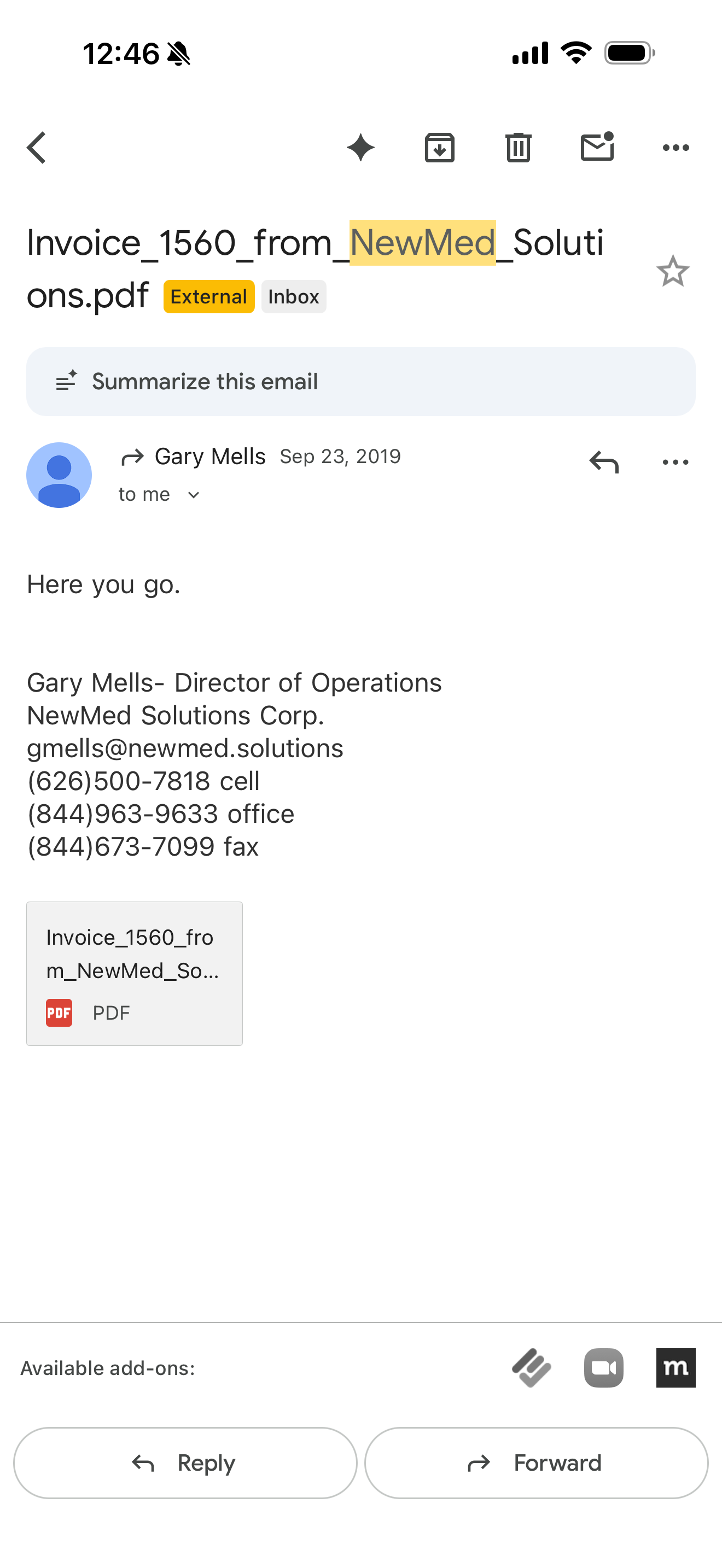722x1568 pixels.
Task: Open the top toolbar more options menu
Action: tap(676, 148)
